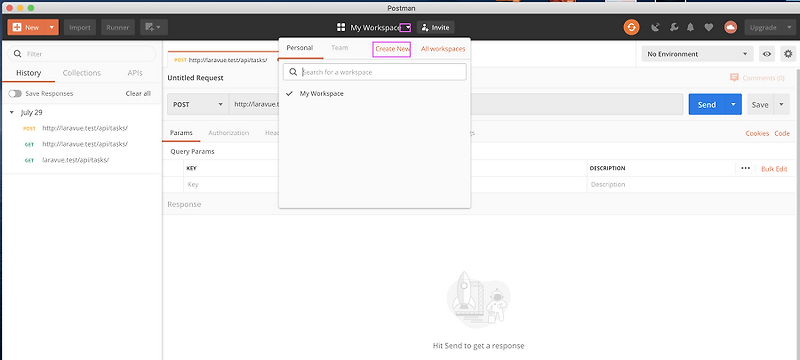Click the Upgrade button
This screenshot has width=800, height=360.
pos(763,28)
